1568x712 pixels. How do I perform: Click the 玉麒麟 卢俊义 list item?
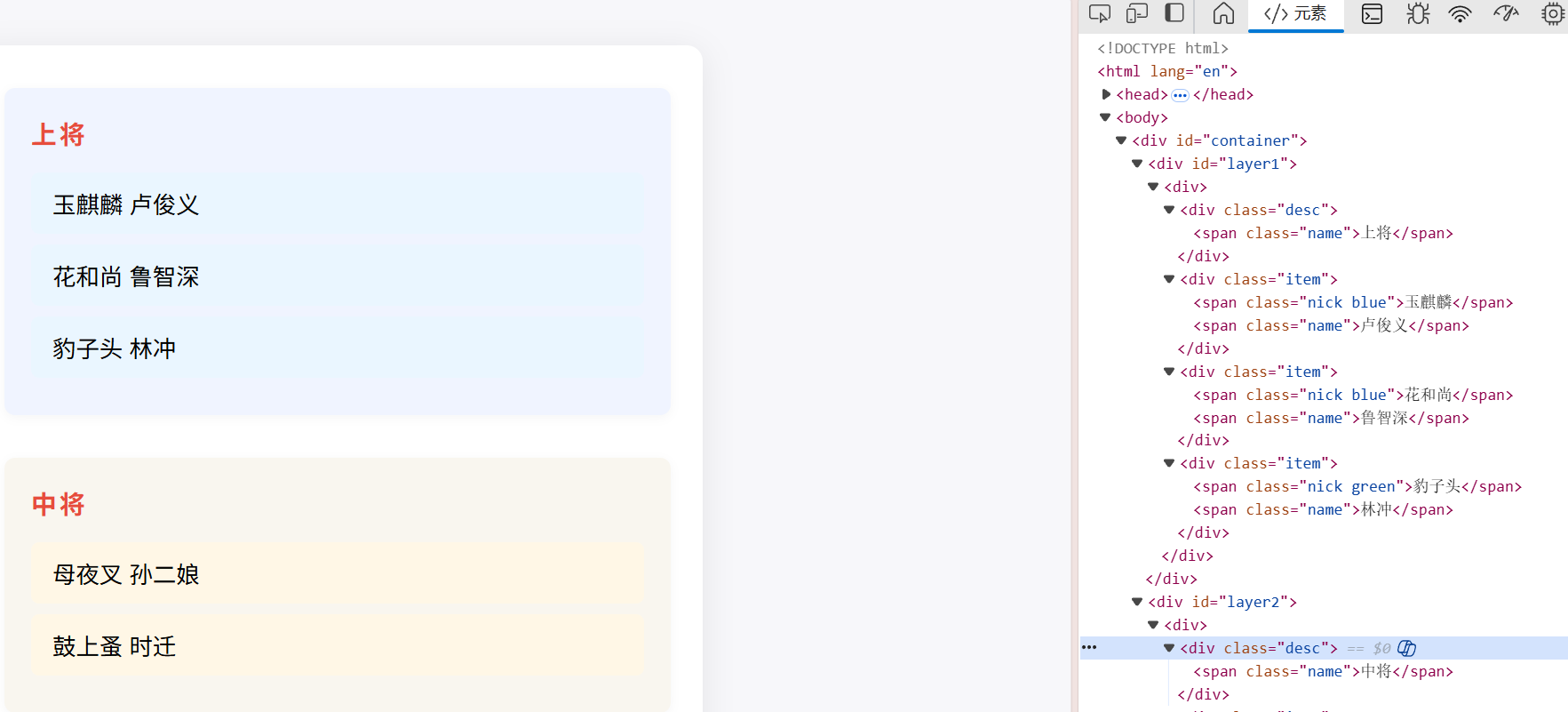338,204
